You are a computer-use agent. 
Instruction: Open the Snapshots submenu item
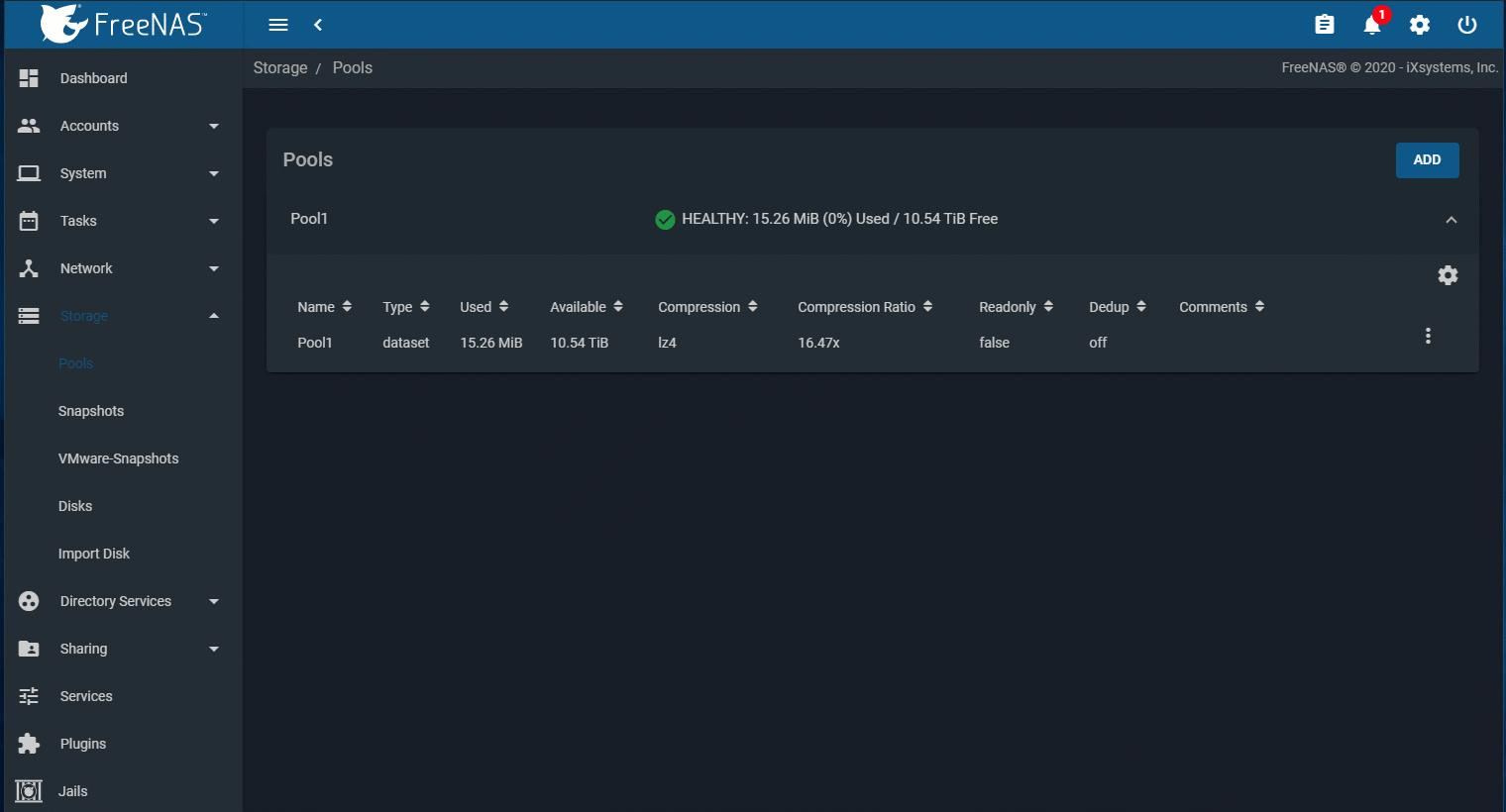[x=91, y=411]
